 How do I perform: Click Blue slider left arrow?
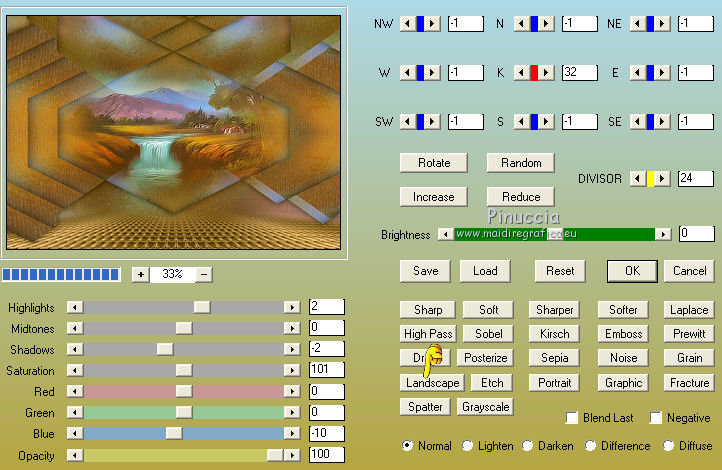point(75,433)
